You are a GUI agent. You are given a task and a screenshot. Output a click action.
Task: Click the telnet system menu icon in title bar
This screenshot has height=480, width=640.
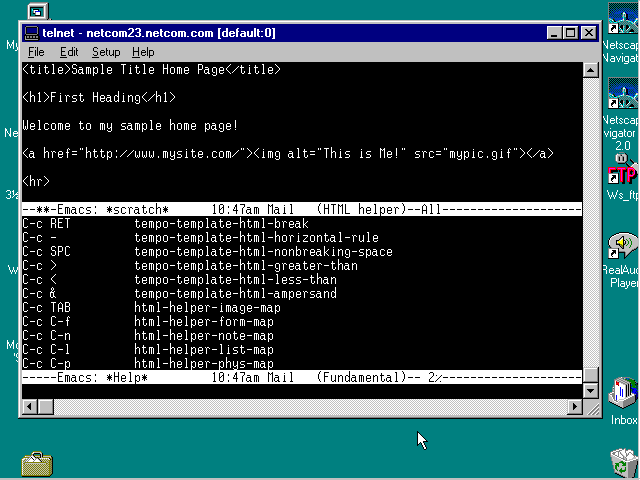coord(31,33)
